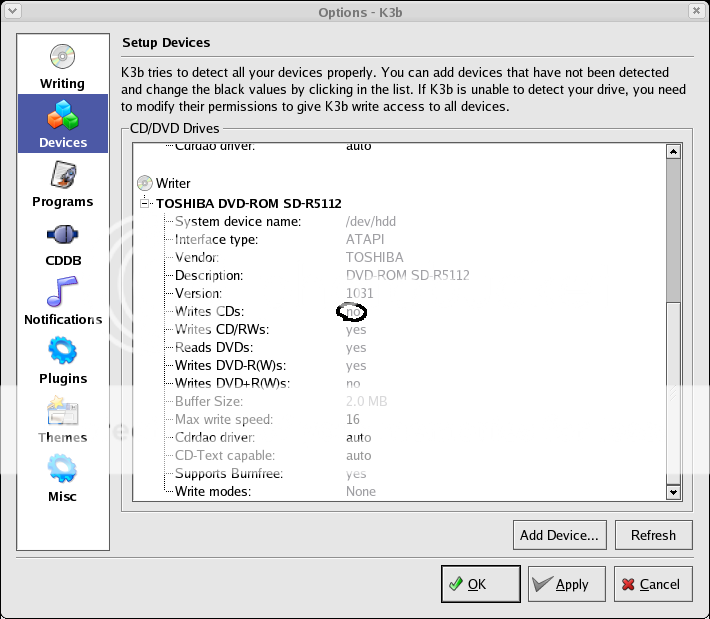Image resolution: width=710 pixels, height=619 pixels.
Task: Click the /dev/hdd device name value
Action: click(x=371, y=221)
